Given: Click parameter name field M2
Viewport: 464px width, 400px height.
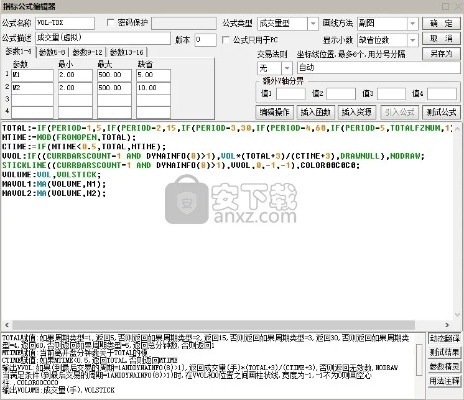Looking at the screenshot, I should click(32, 88).
